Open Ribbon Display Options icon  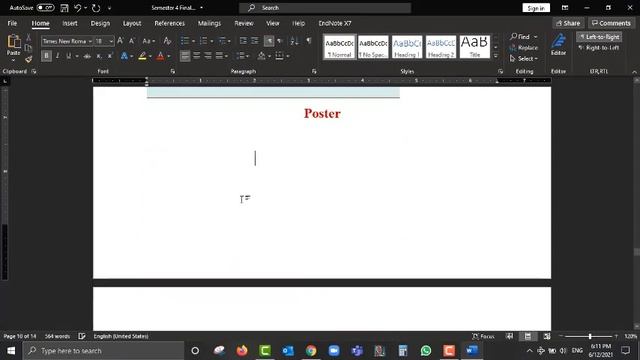click(565, 8)
